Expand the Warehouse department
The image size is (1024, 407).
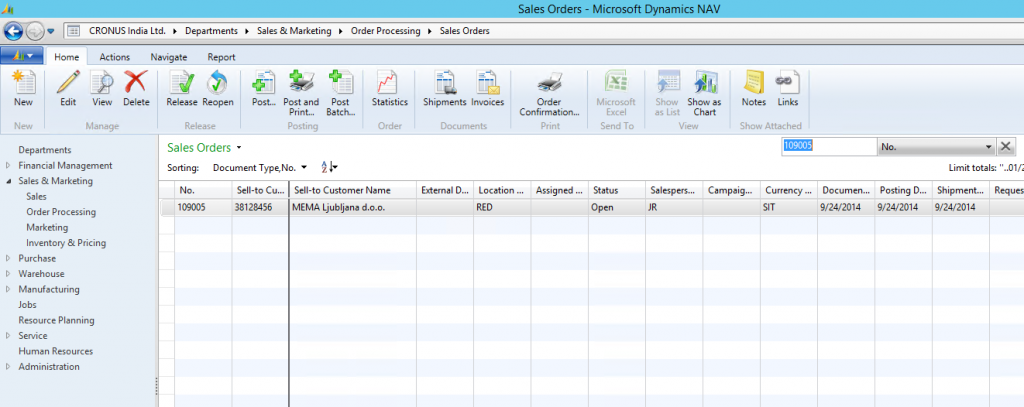[8, 274]
